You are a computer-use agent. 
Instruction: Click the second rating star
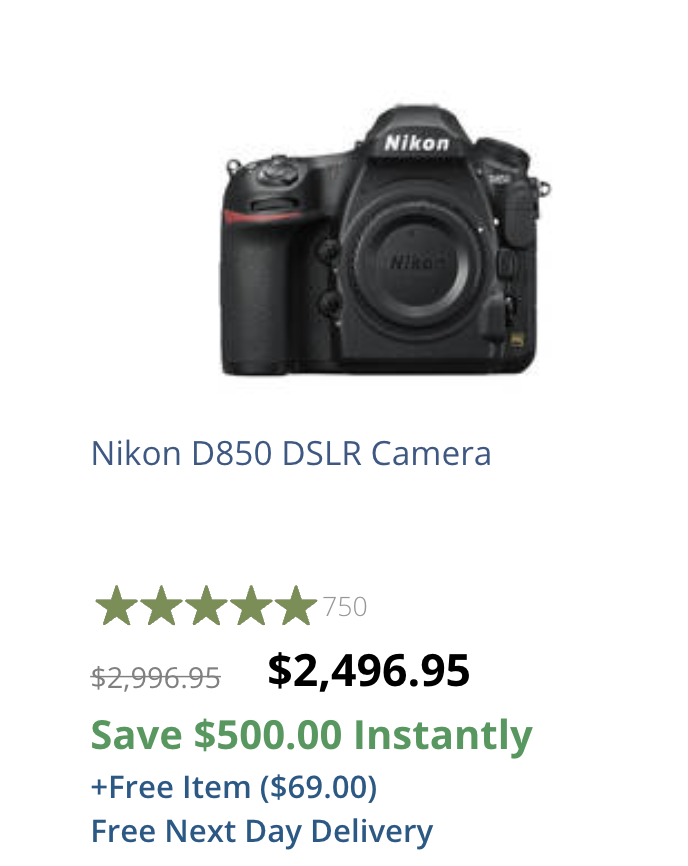[161, 607]
